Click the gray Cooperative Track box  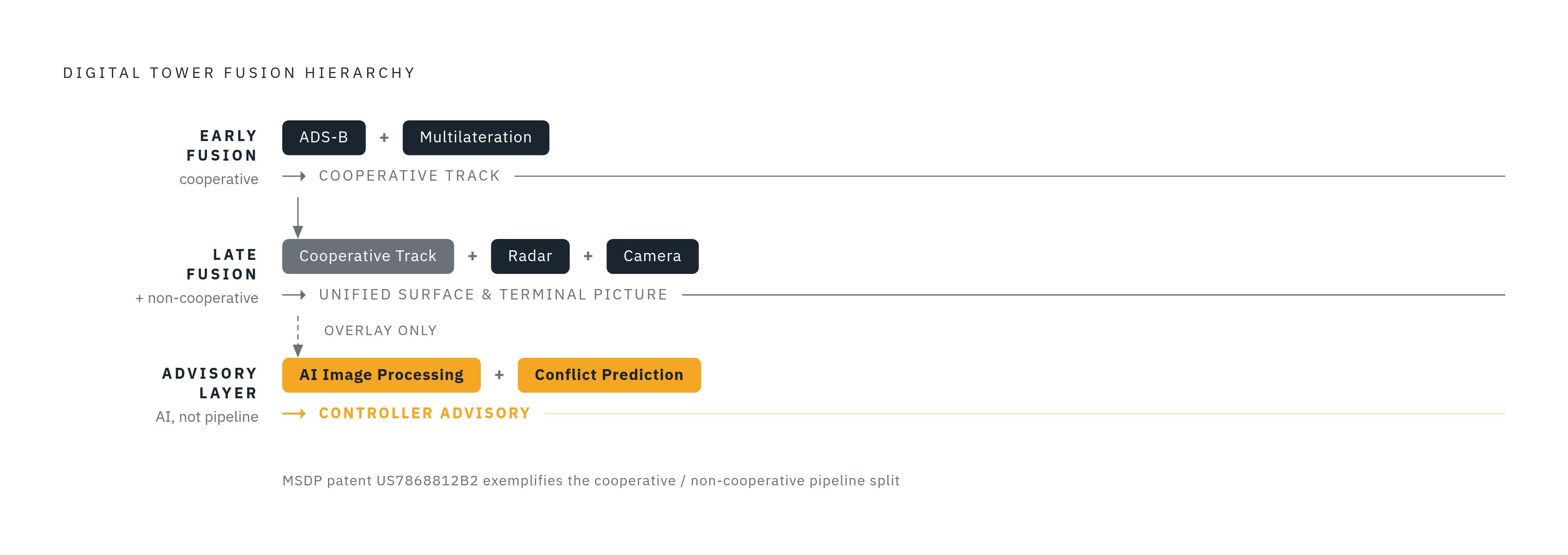pos(368,256)
